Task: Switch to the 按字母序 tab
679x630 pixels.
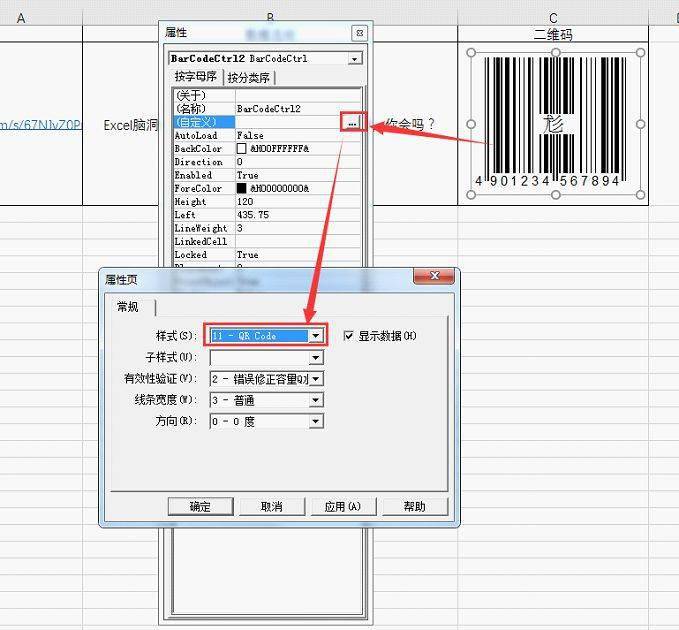Action: (x=196, y=77)
